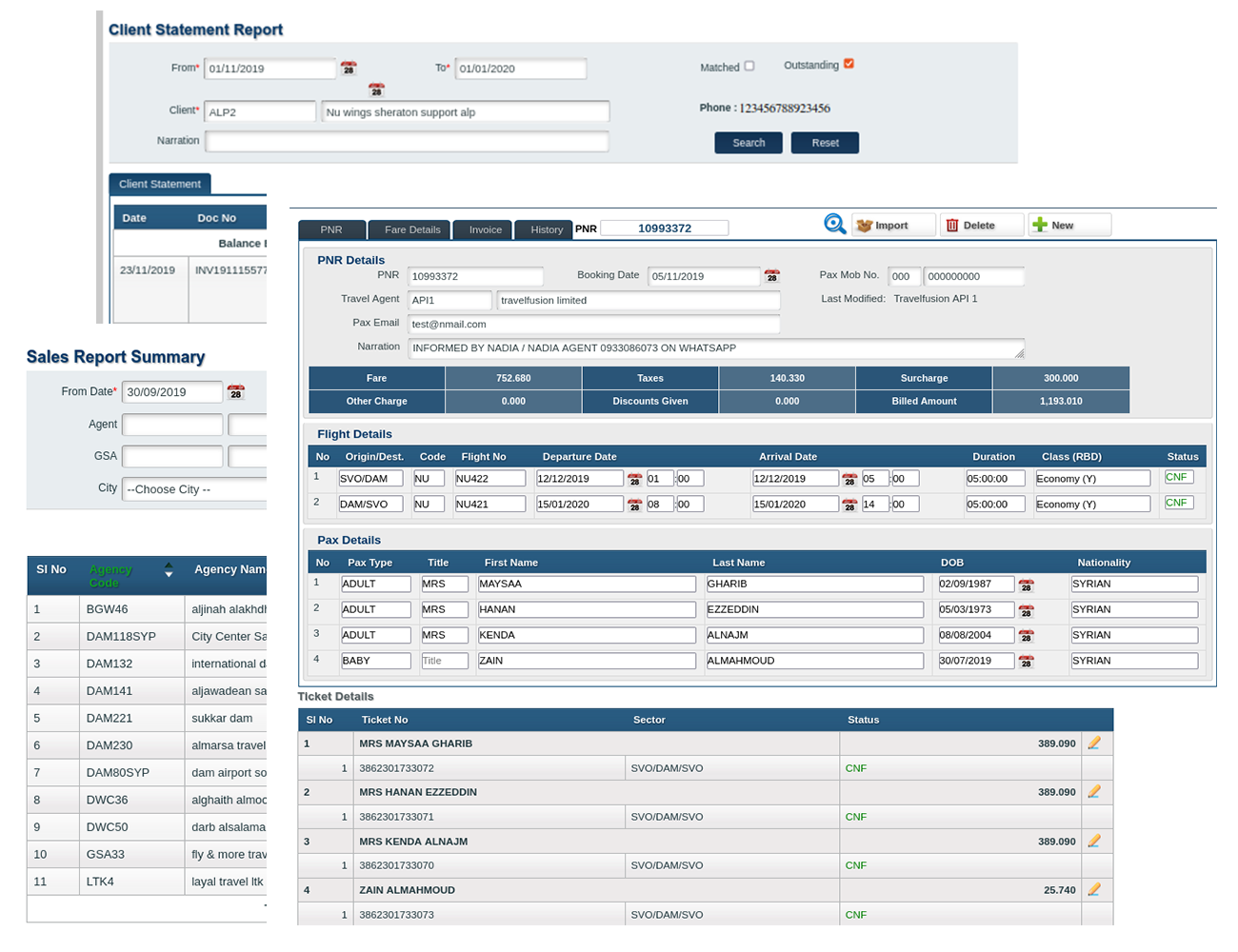Click the Narration text box in PNR Details
Viewport: 1238px width, 952px height.
coord(714,347)
